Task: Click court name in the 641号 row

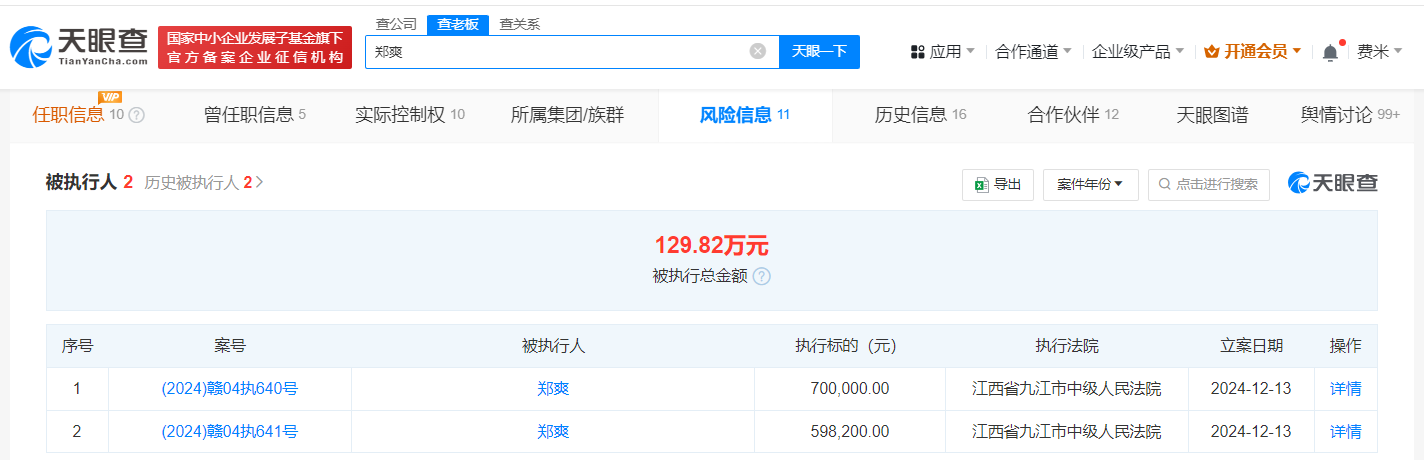Action: pos(1067,432)
